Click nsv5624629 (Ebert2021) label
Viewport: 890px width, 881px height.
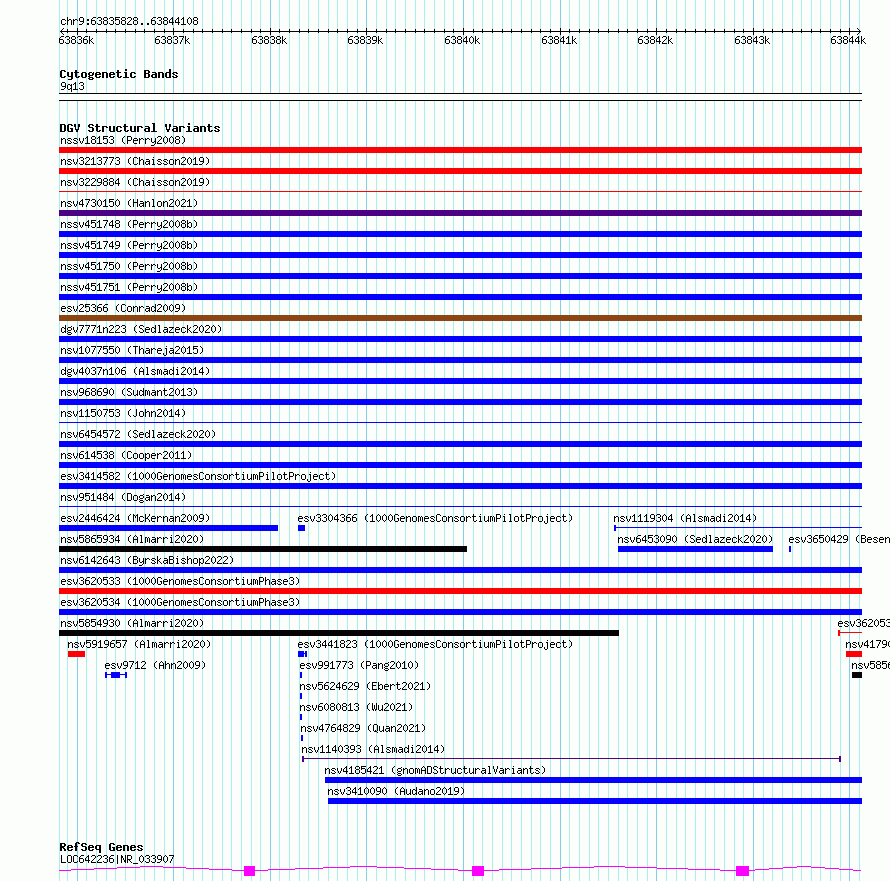[365, 686]
